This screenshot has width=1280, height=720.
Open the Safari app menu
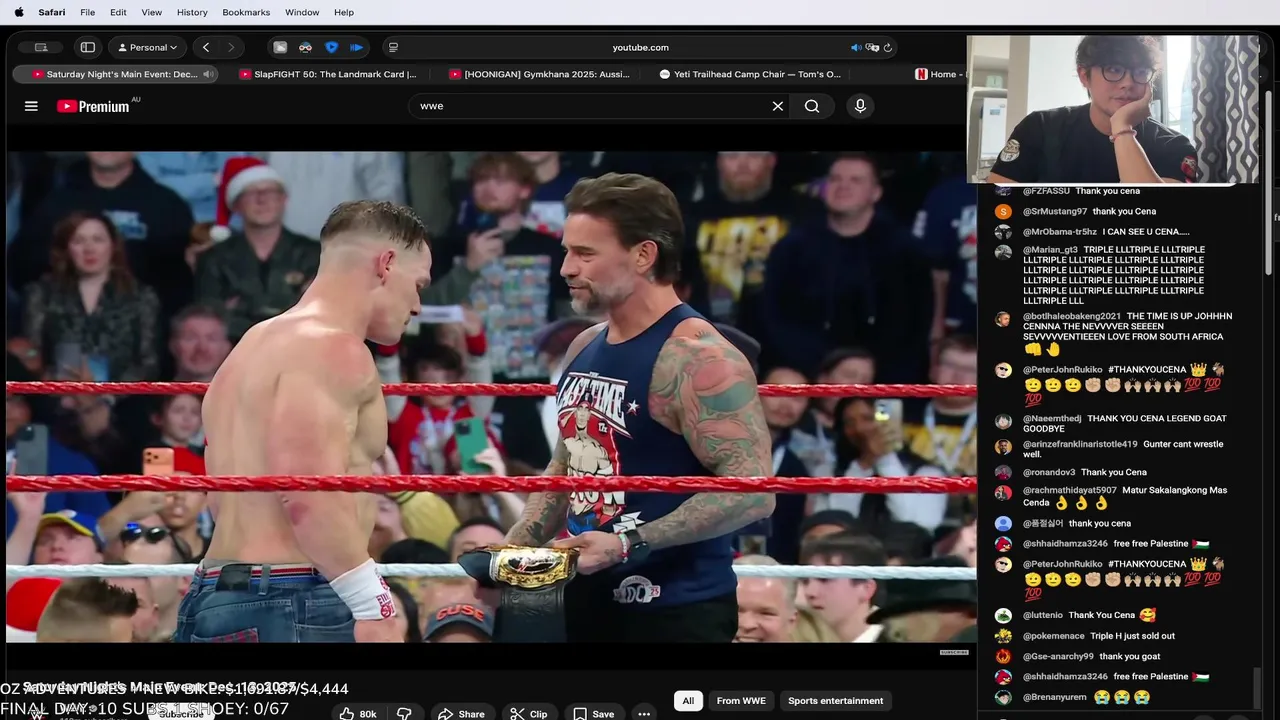(52, 12)
